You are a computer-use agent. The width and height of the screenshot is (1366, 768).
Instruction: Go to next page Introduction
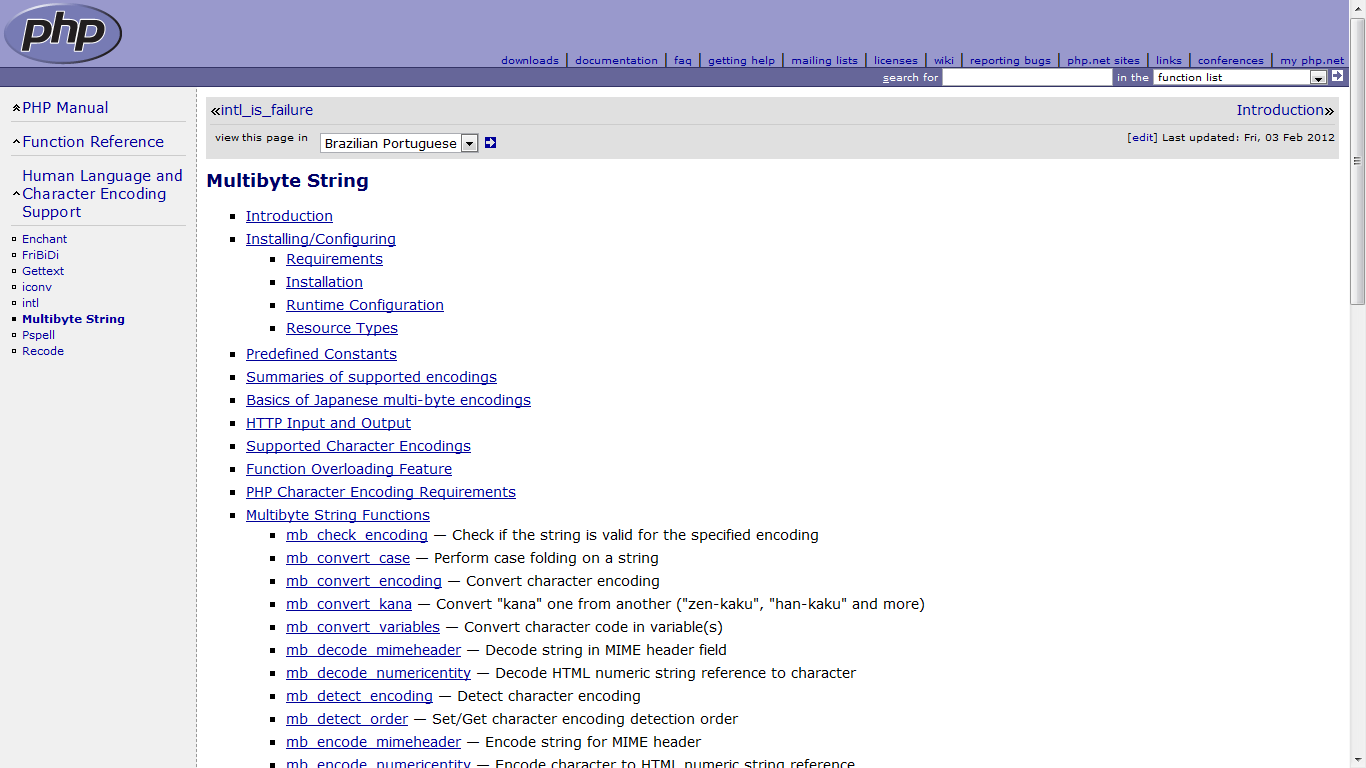[x=1280, y=110]
